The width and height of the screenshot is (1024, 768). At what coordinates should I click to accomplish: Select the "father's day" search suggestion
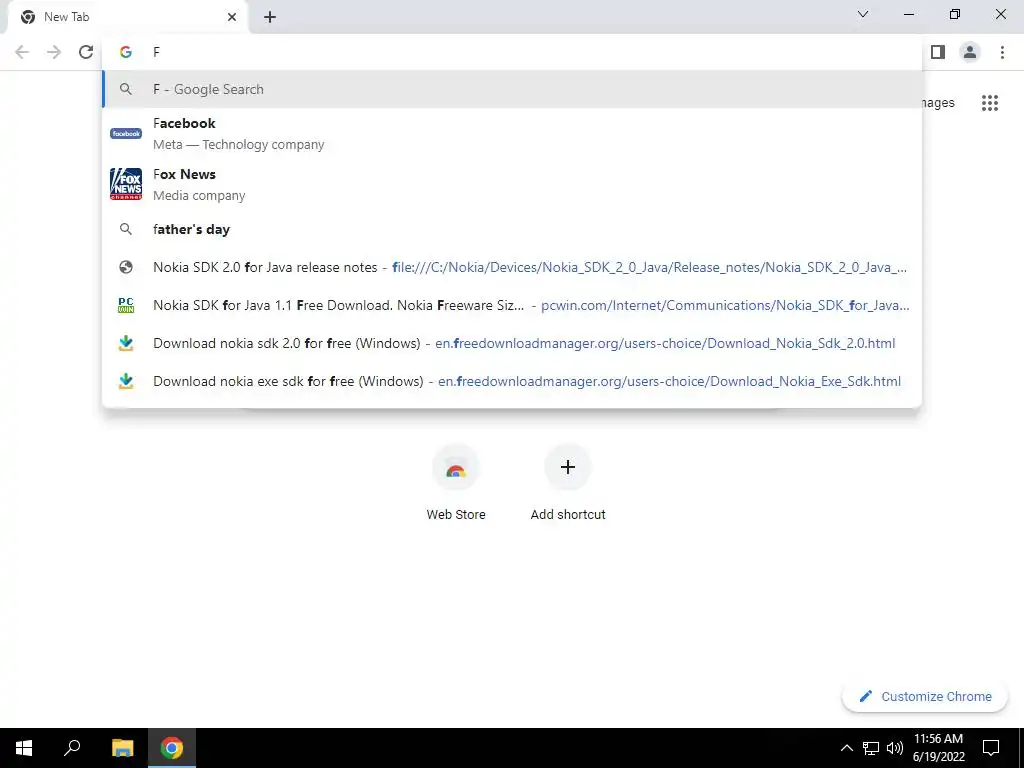pyautogui.click(x=513, y=229)
